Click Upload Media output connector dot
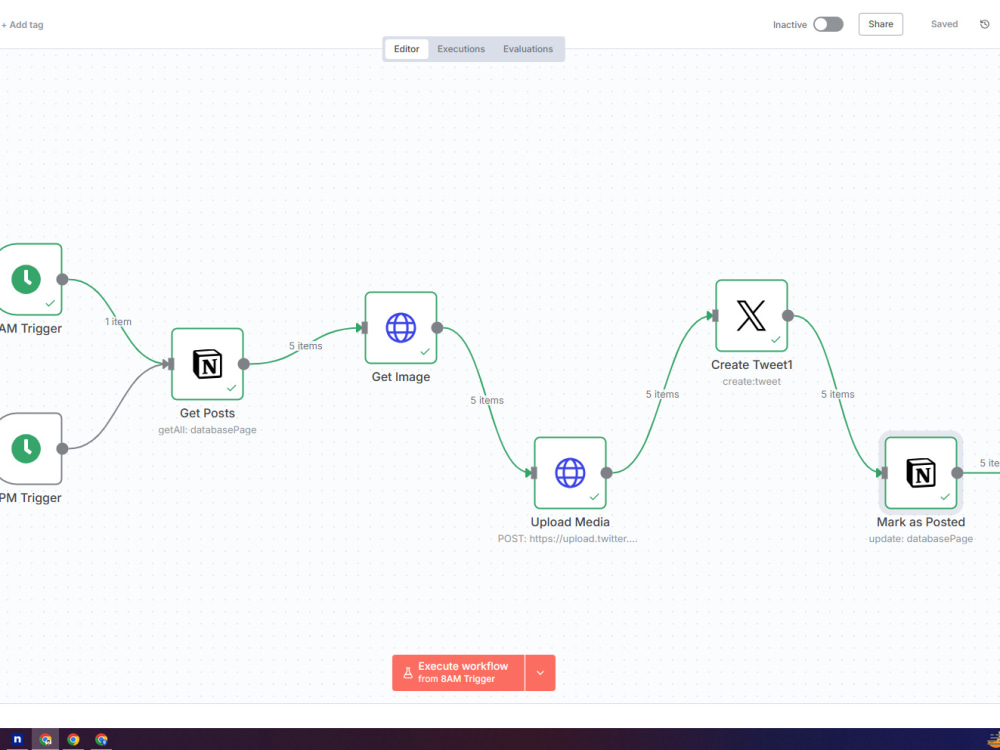This screenshot has height=750, width=1000. 607,473
